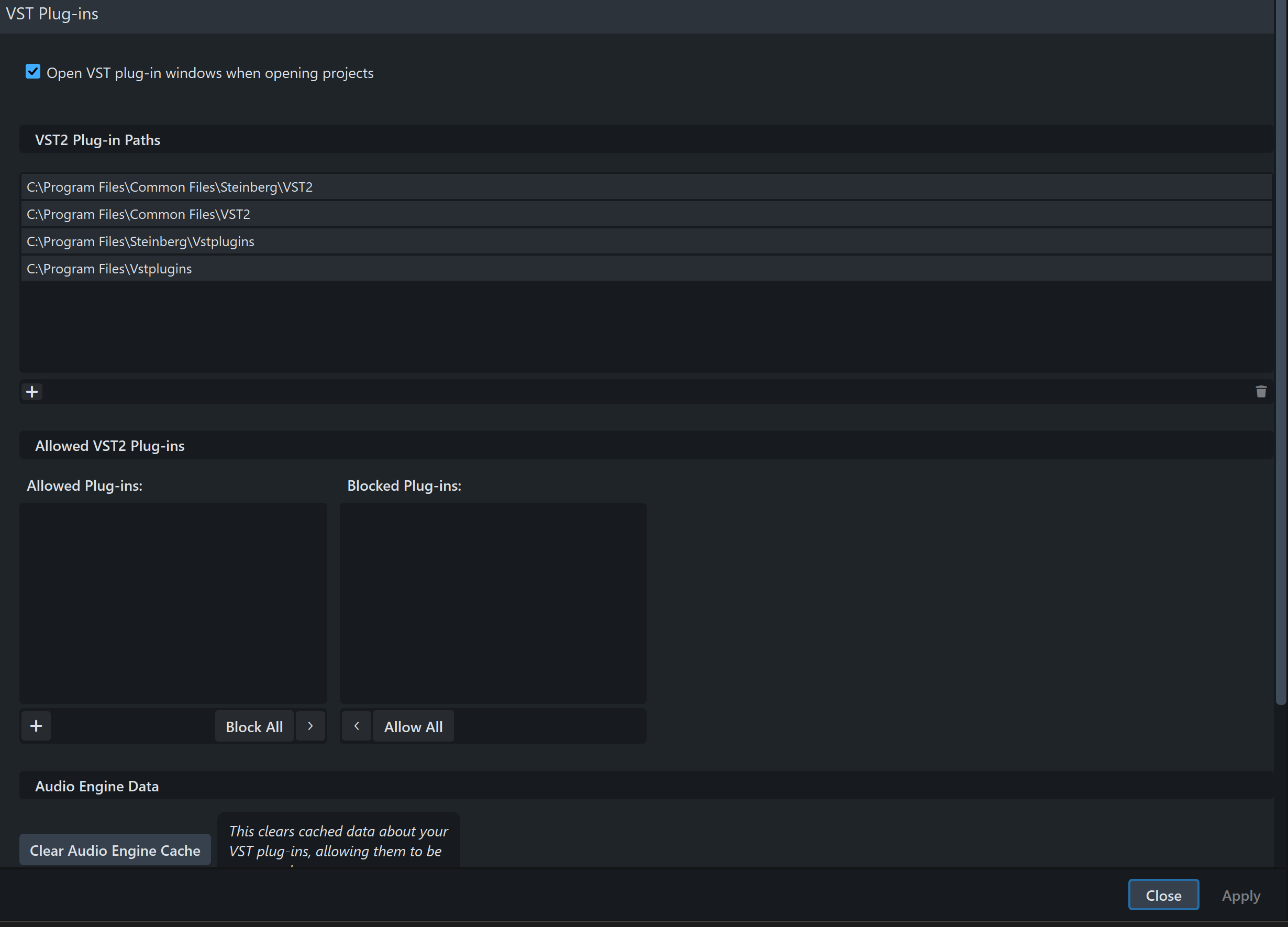Select the Steinberg\Vstplugins path entry
Viewport: 1288px width, 927px height.
[x=140, y=241]
